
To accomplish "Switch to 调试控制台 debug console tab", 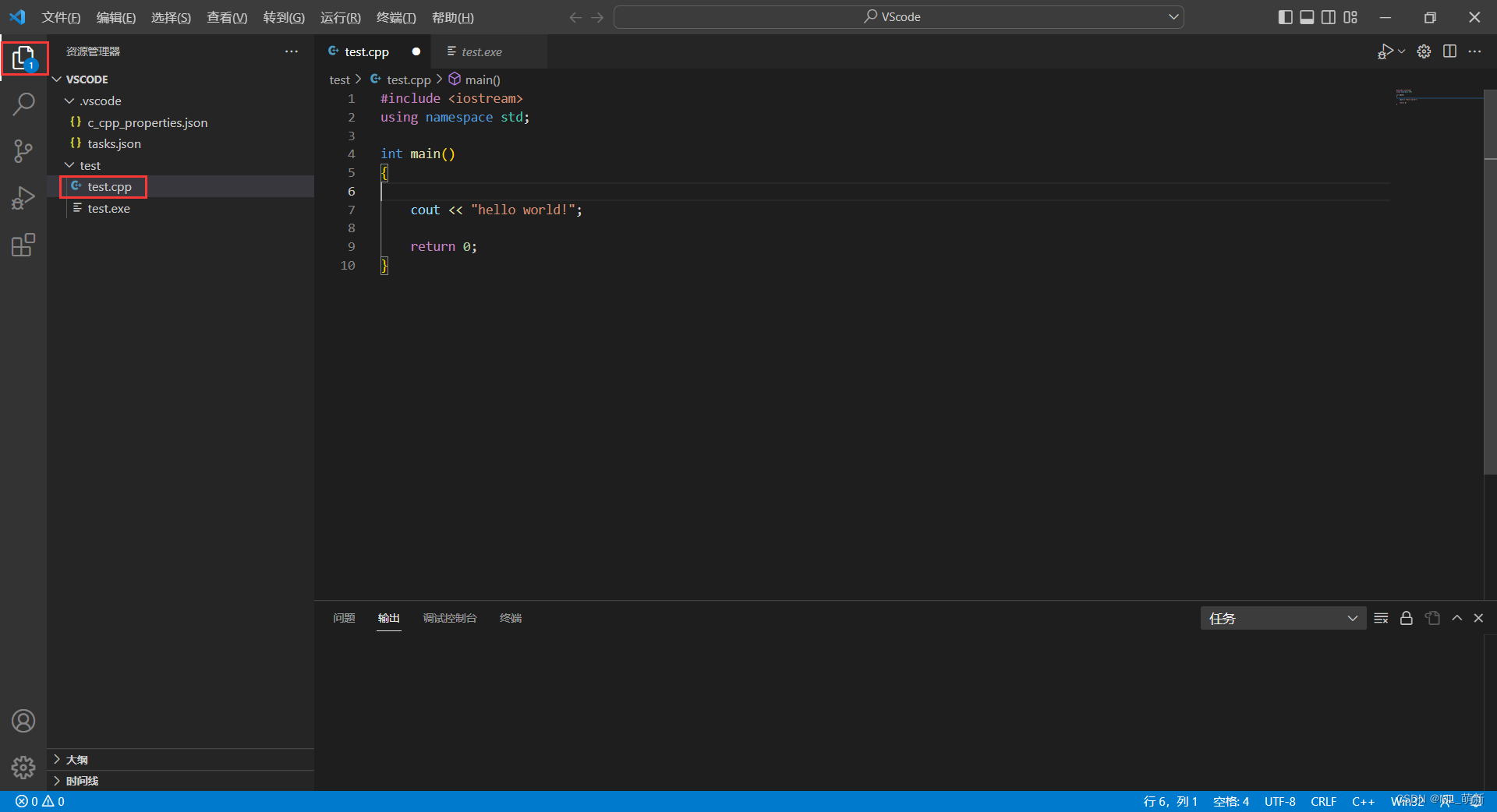I will point(450,618).
